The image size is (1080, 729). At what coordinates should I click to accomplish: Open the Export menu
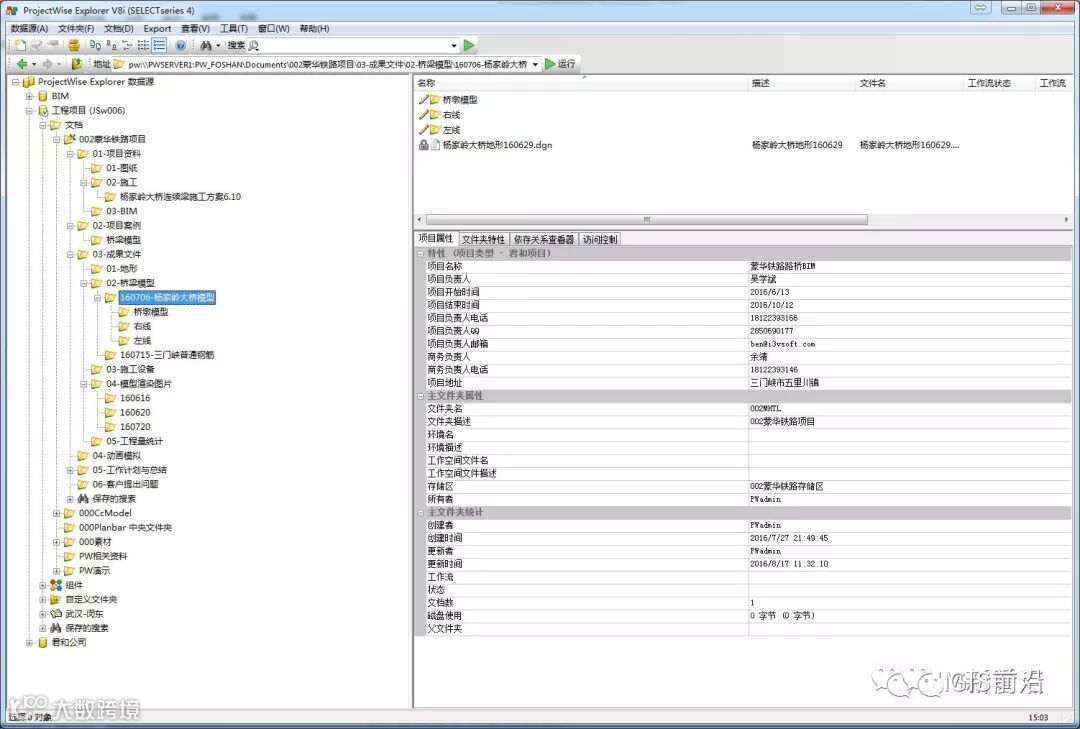(x=157, y=28)
